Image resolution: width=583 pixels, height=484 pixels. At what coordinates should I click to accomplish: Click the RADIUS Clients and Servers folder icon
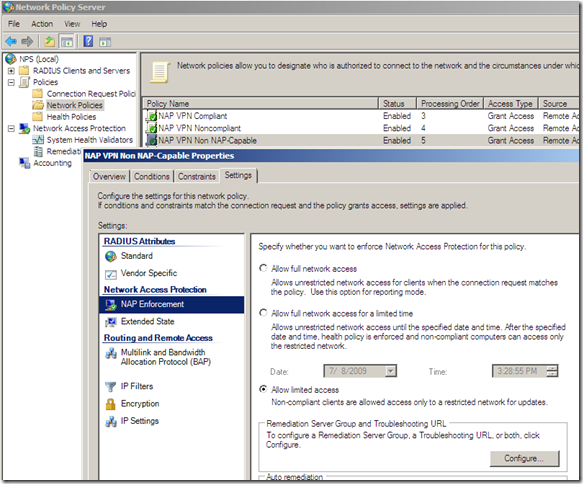point(24,70)
